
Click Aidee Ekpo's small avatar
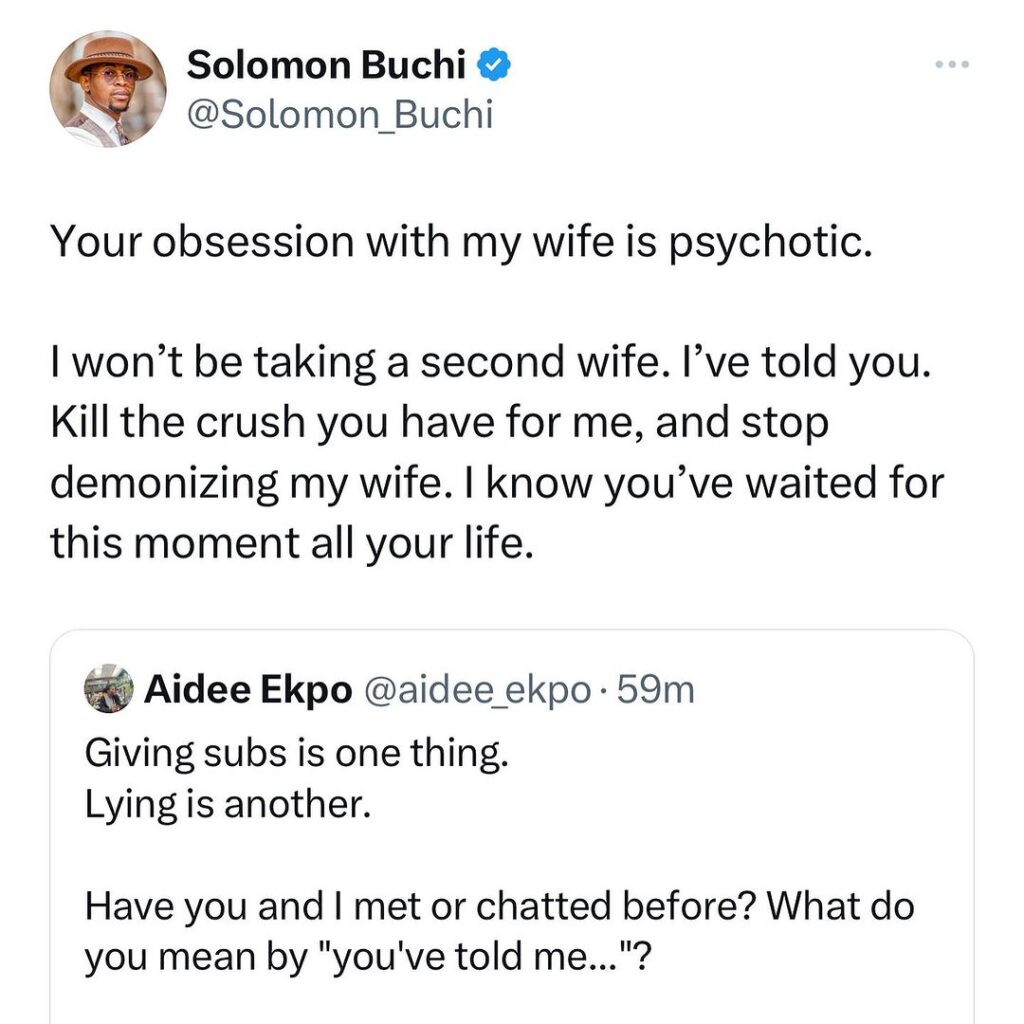click(110, 688)
